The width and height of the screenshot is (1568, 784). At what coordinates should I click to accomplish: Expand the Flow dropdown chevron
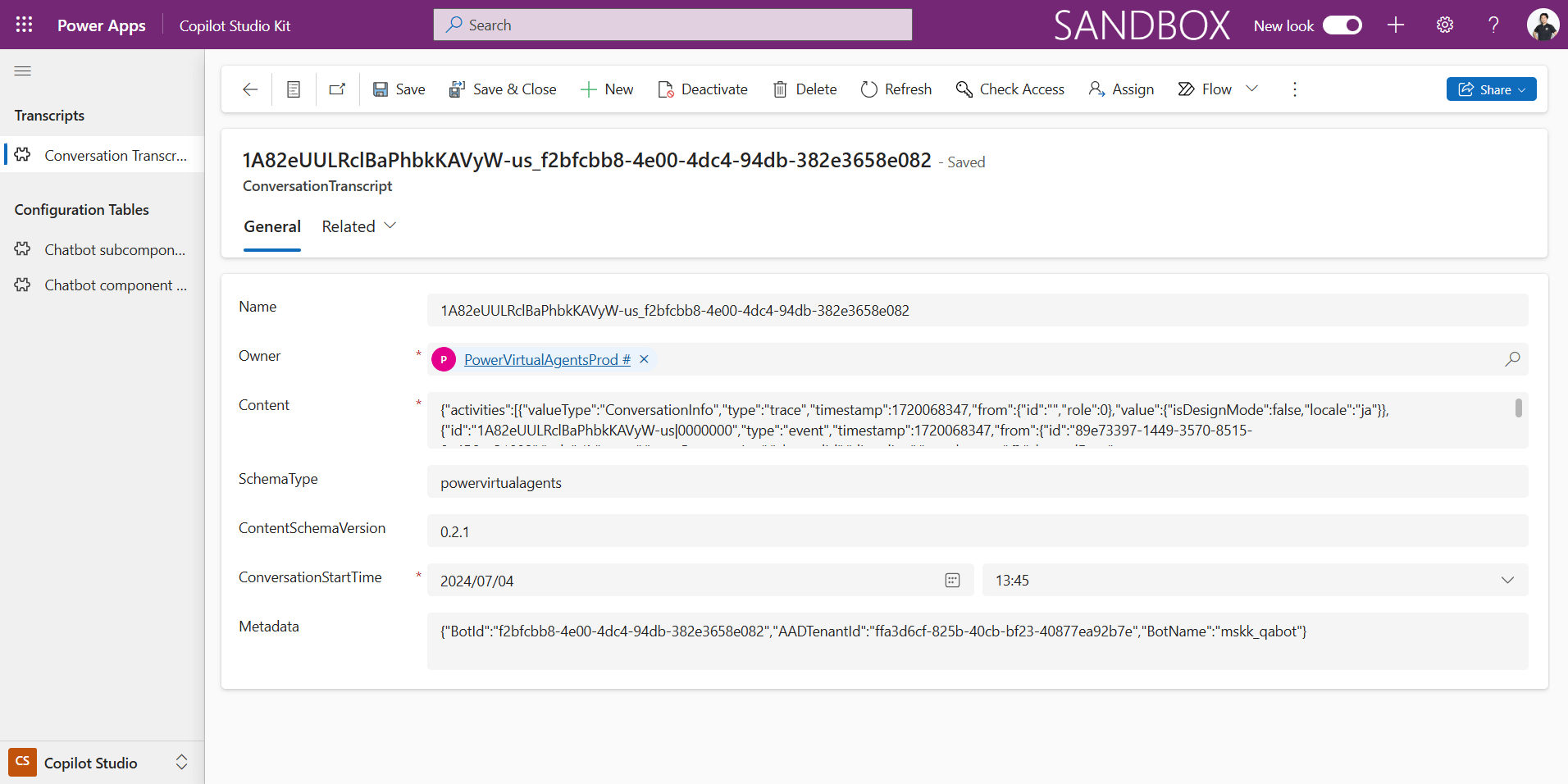1251,89
